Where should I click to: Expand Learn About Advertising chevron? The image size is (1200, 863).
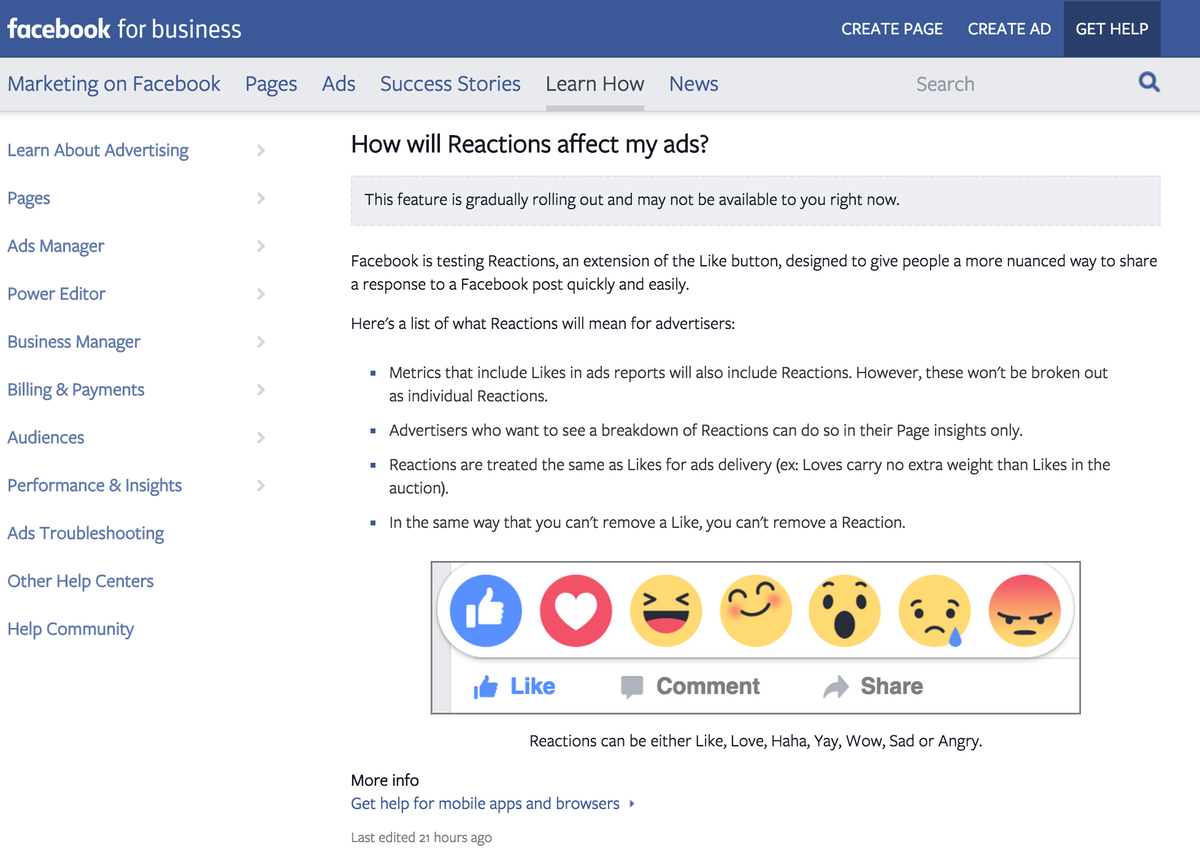click(261, 150)
